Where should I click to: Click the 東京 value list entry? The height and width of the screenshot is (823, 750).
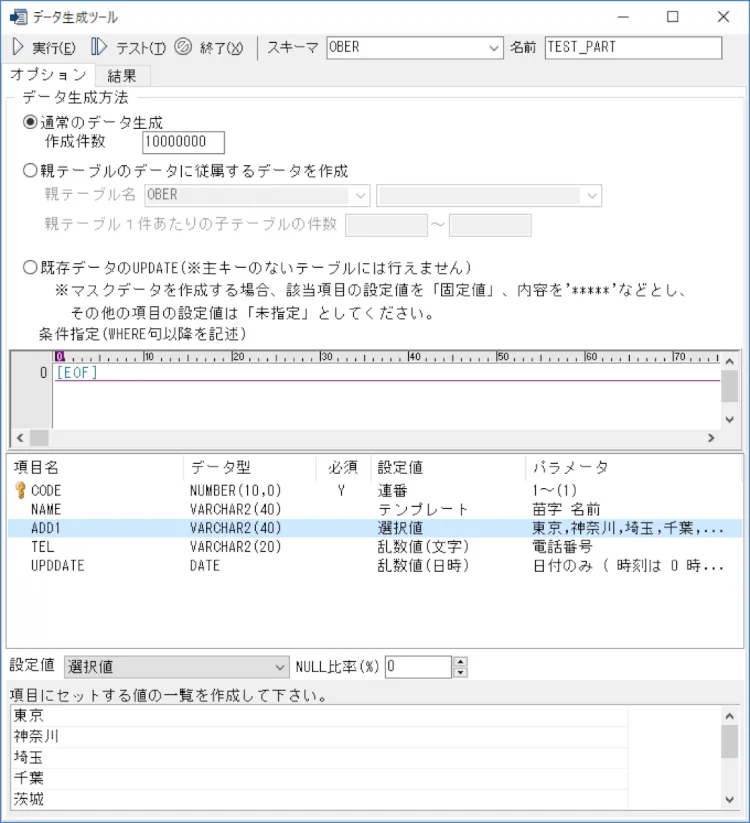(x=320, y=715)
